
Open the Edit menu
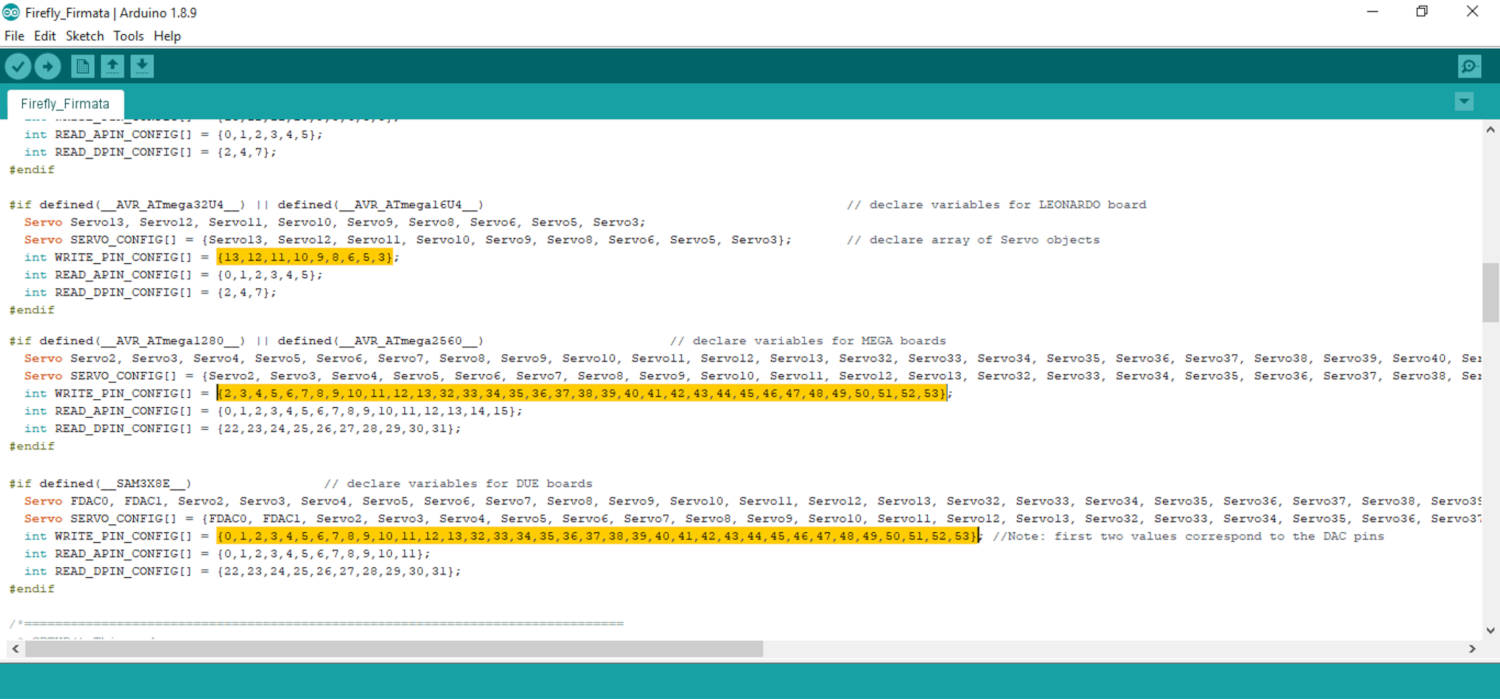tap(45, 36)
